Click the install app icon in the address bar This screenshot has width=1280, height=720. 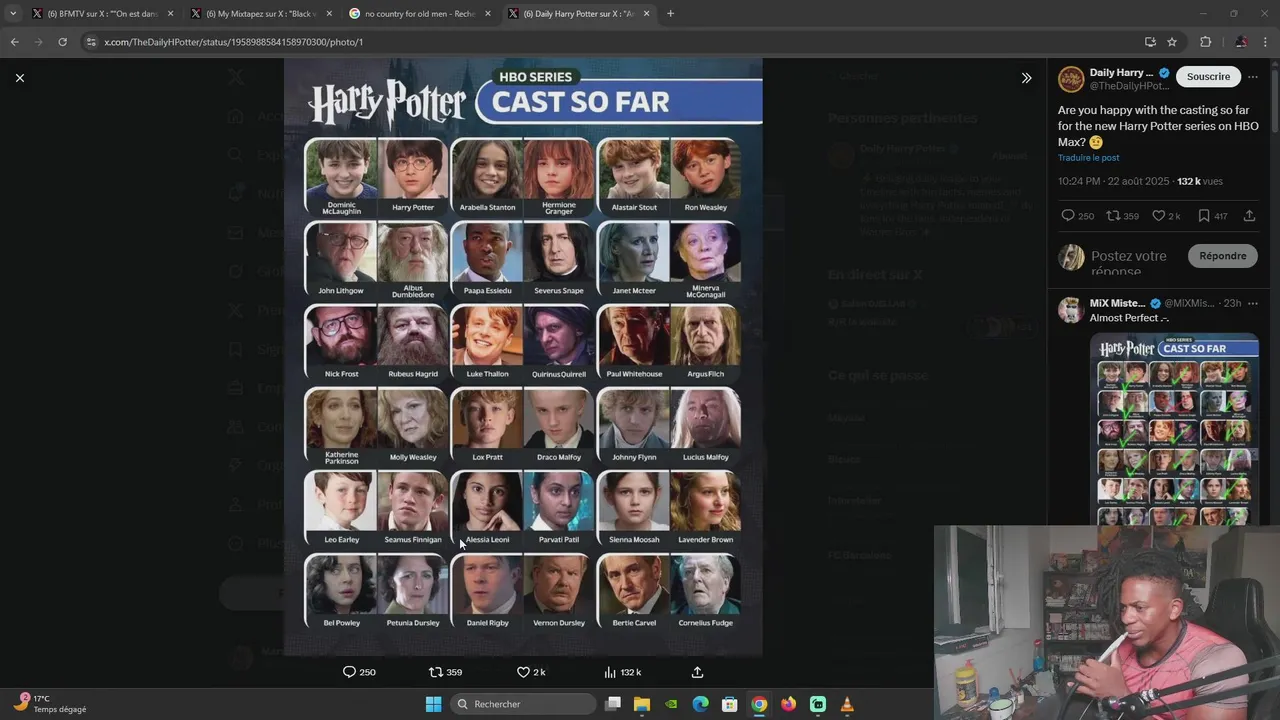point(1150,42)
